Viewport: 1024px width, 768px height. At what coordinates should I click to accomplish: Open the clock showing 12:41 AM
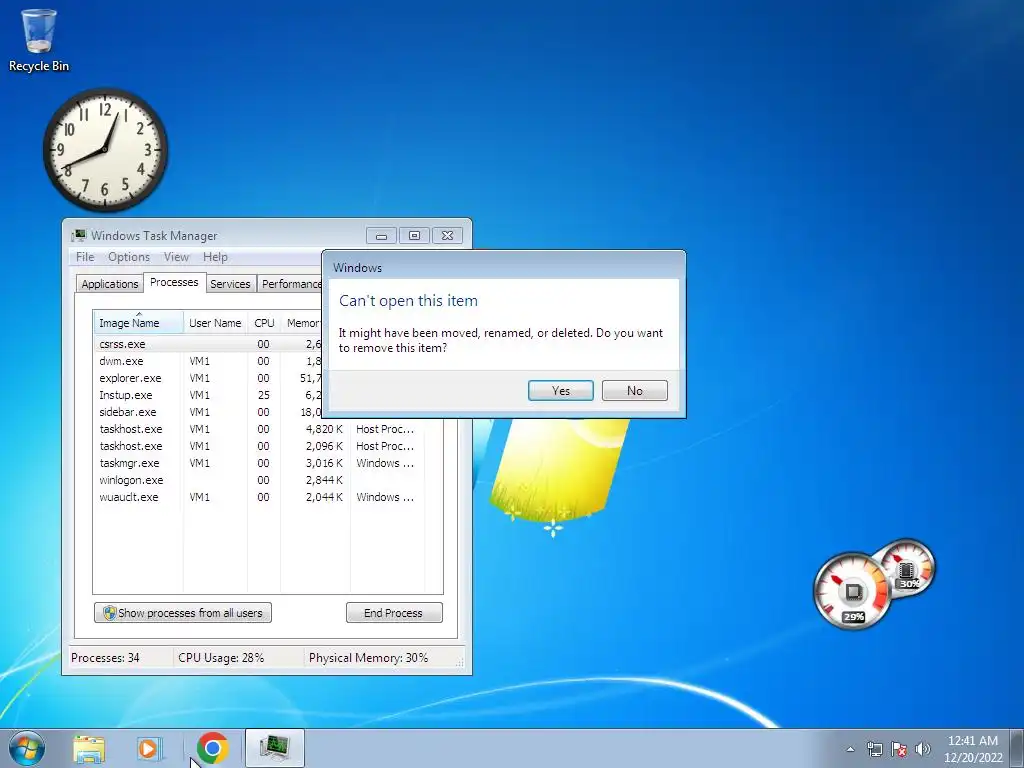click(972, 749)
